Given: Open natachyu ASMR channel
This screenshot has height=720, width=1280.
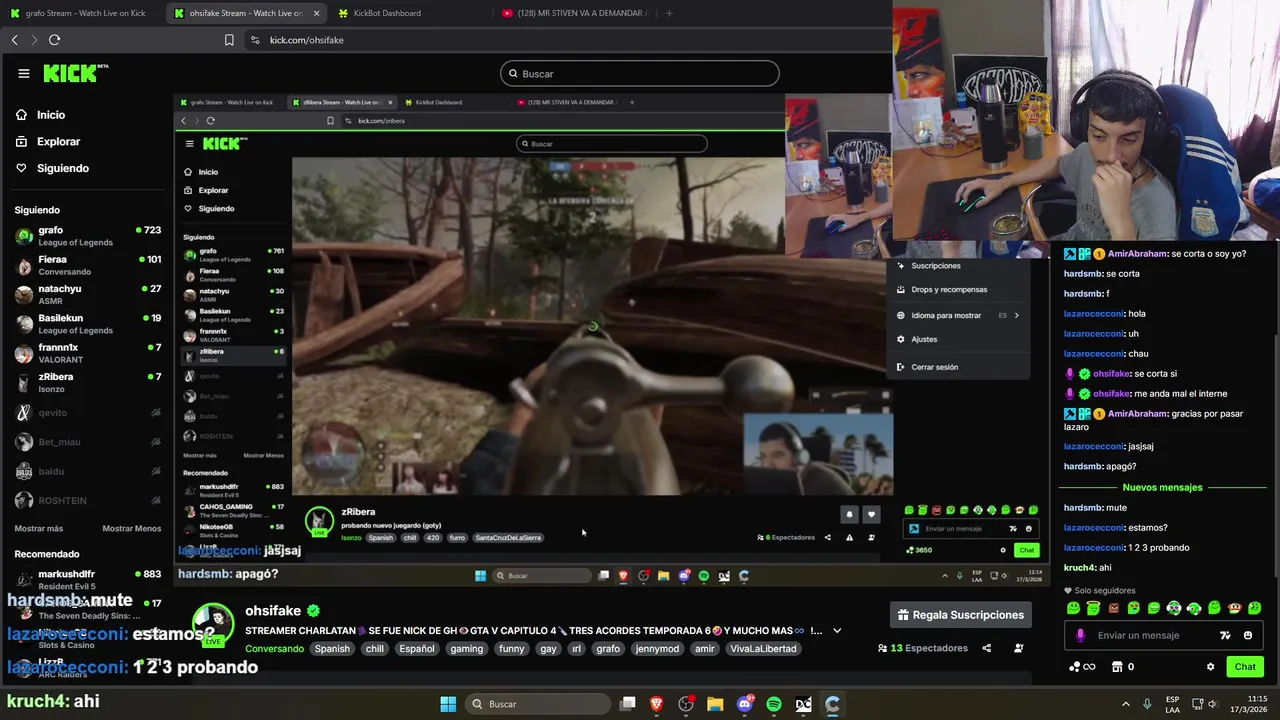Looking at the screenshot, I should pyautogui.click(x=88, y=294).
